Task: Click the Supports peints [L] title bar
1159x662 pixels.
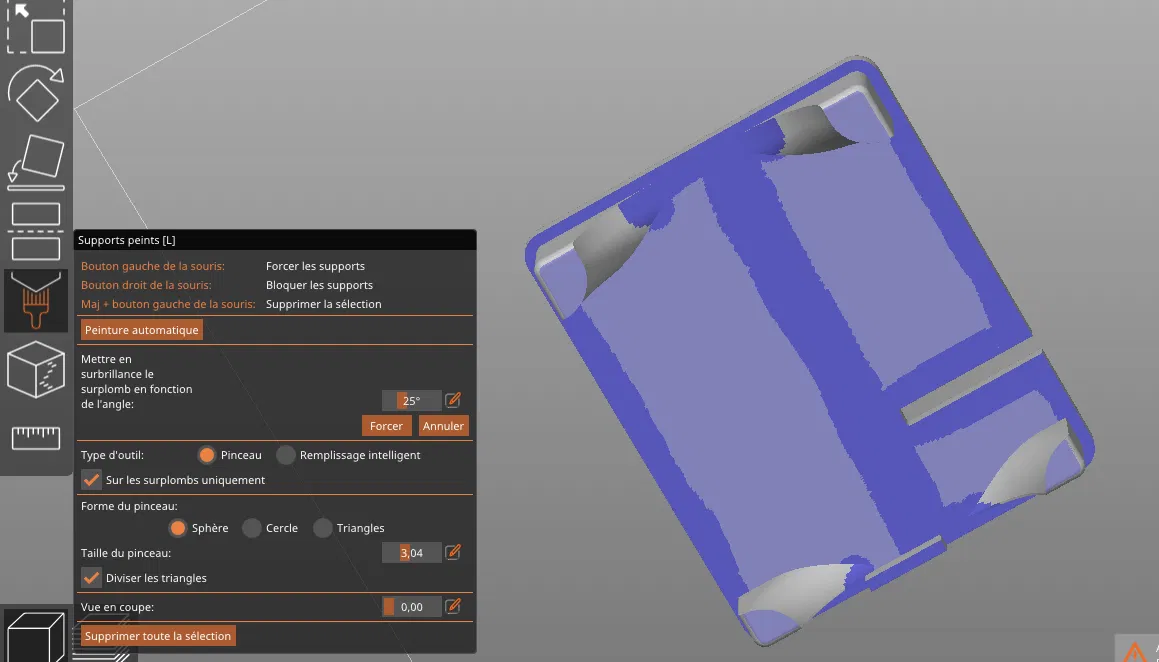Action: 275,239
